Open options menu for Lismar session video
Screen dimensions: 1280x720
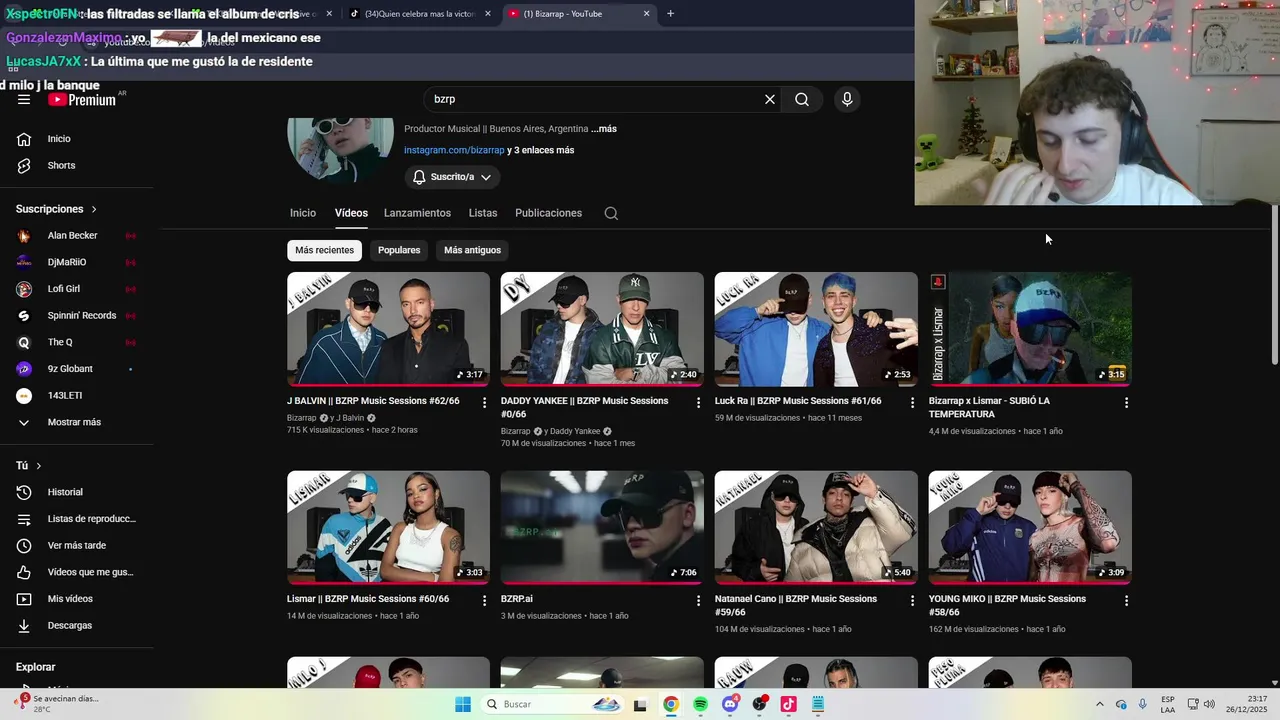point(484,600)
